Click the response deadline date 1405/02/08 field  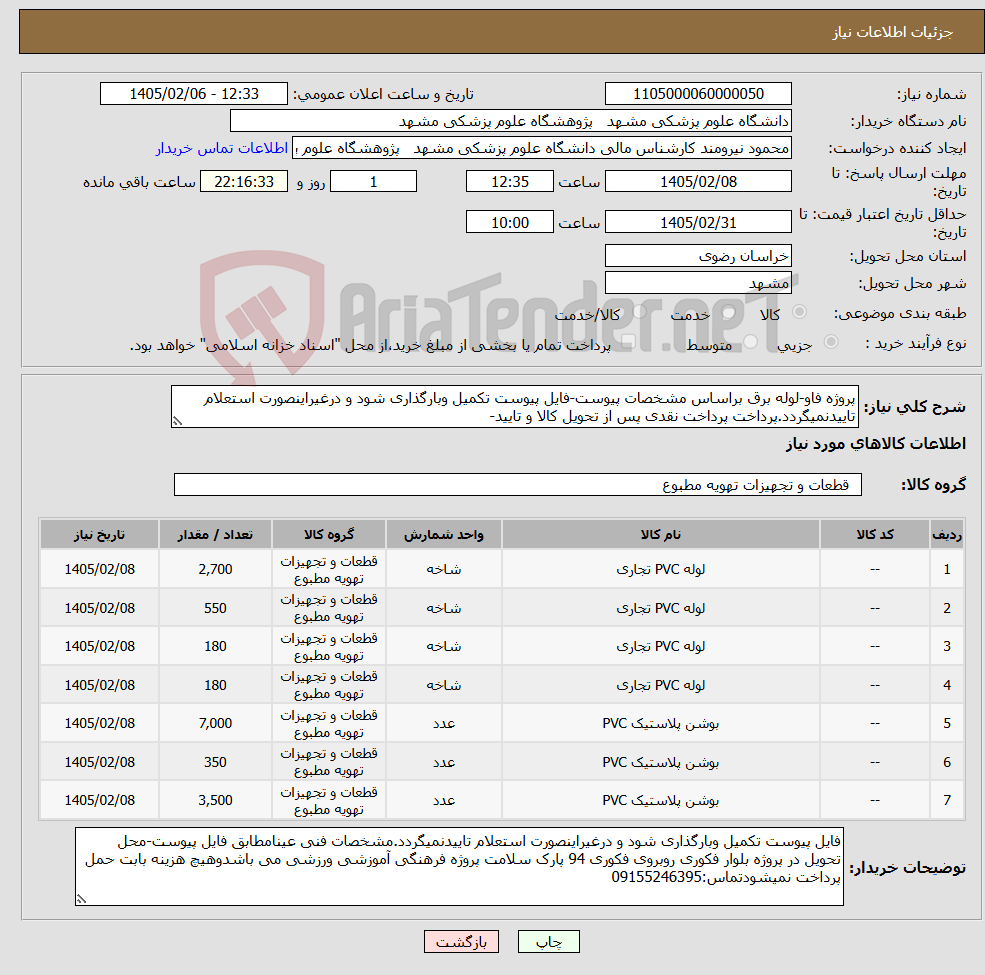point(698,182)
